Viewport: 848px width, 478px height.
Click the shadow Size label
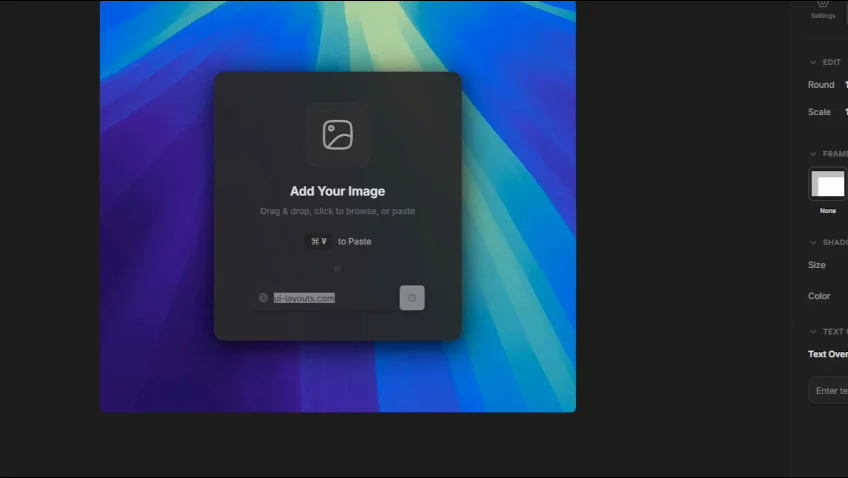point(817,265)
